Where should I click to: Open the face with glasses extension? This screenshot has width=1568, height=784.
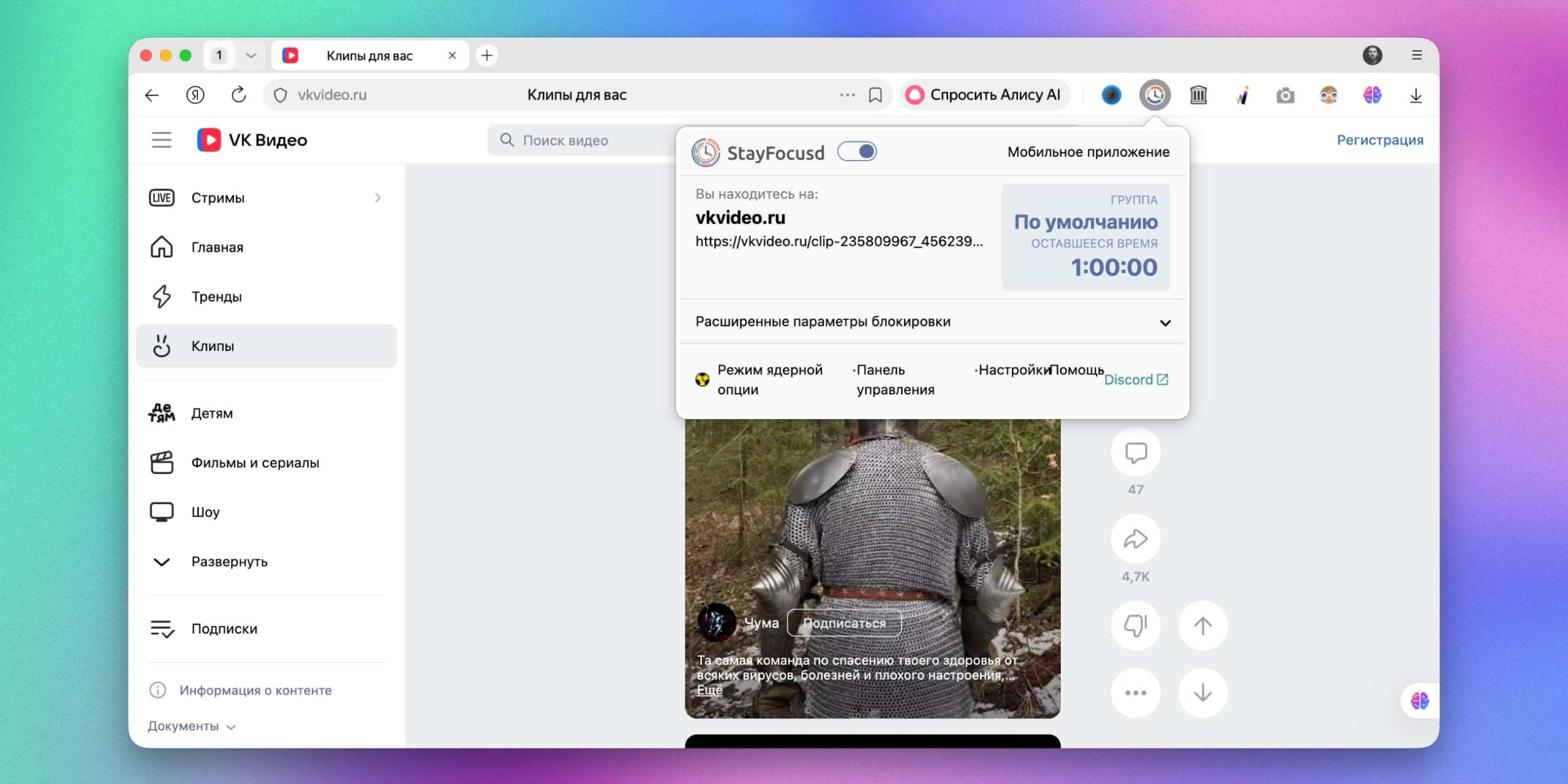click(1329, 95)
